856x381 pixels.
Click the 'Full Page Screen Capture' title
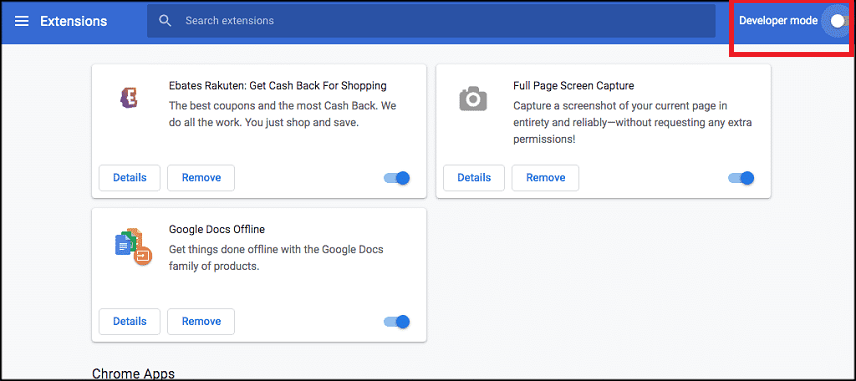[x=574, y=86]
